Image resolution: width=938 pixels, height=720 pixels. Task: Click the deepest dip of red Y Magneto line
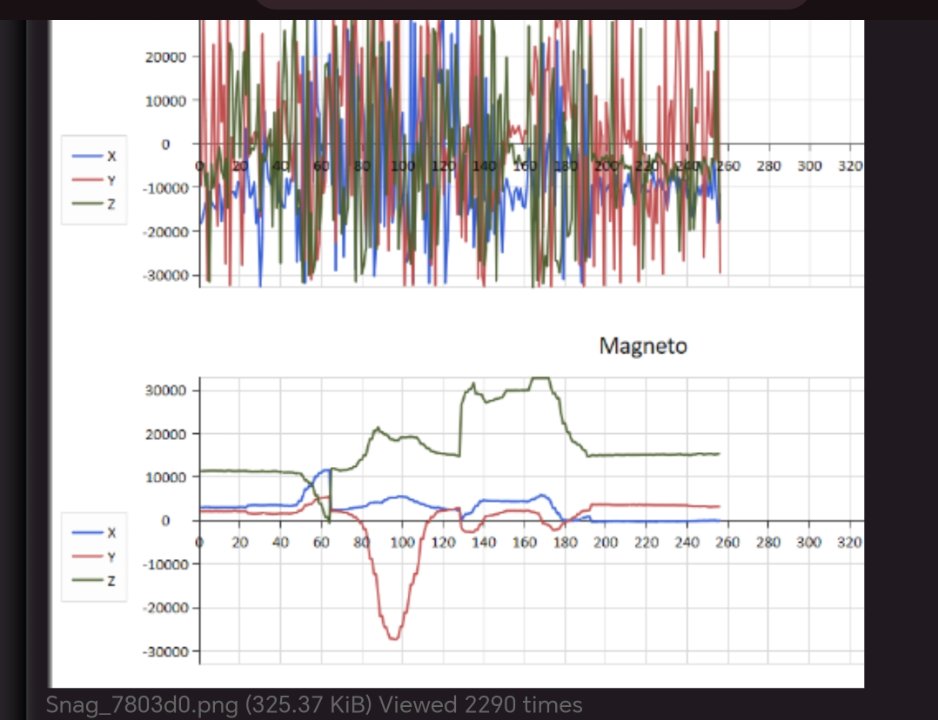(394, 637)
